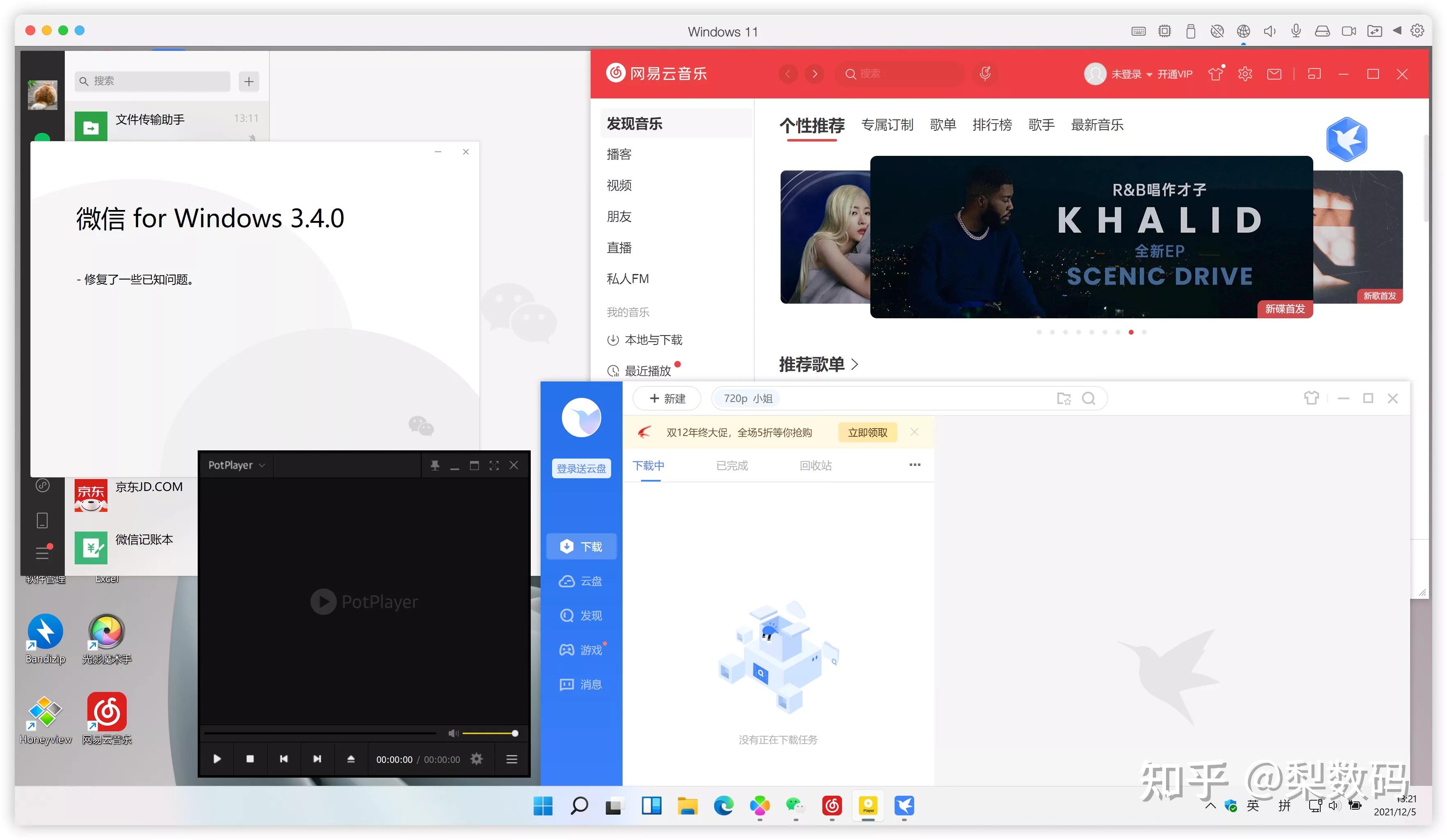Open the more options menu in Thunder downloads
The image size is (1447, 840).
[x=915, y=465]
